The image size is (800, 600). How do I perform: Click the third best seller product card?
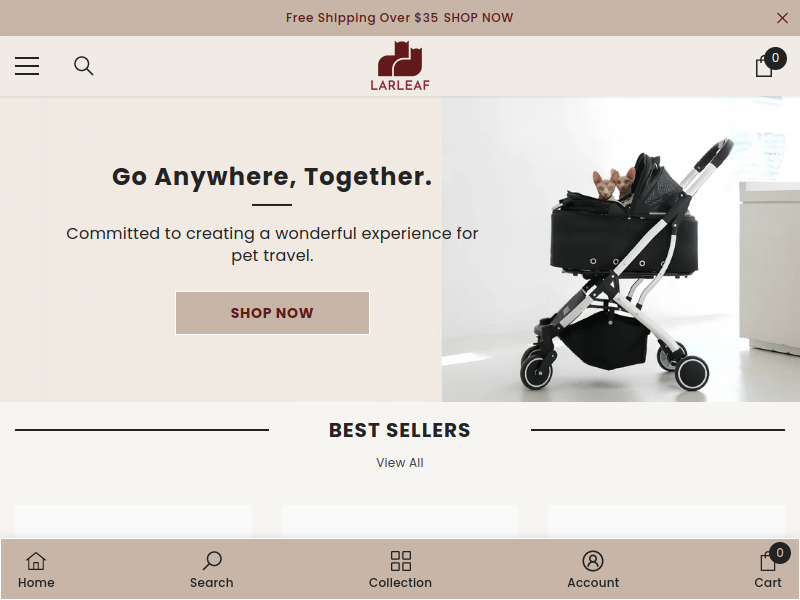tap(666, 521)
